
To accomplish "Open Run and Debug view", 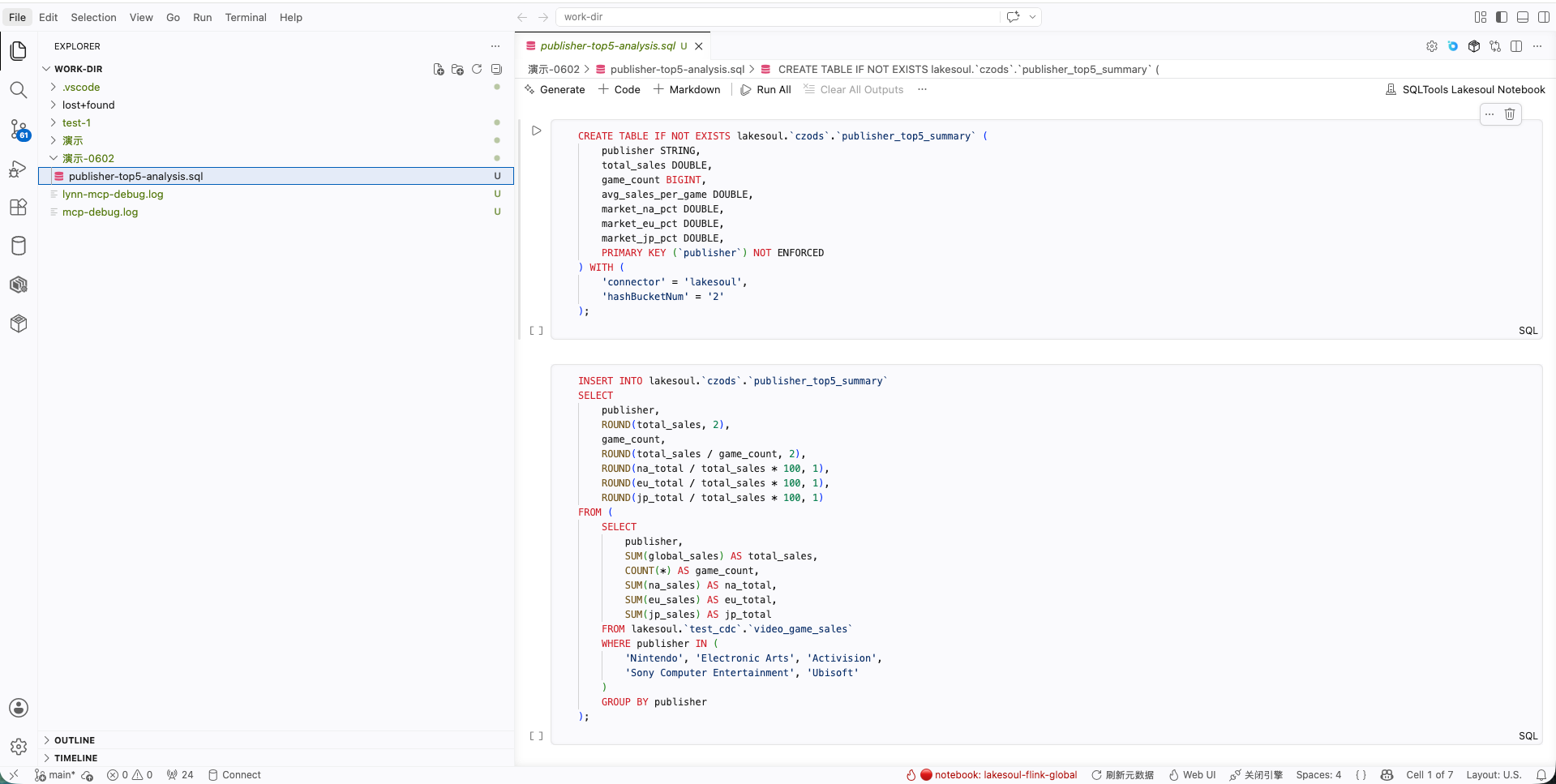I will (x=19, y=169).
